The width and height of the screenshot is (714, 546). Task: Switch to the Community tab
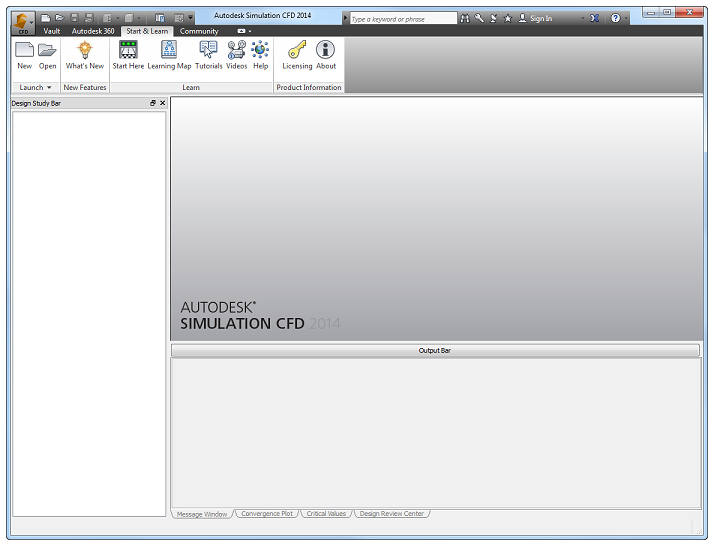coord(199,31)
